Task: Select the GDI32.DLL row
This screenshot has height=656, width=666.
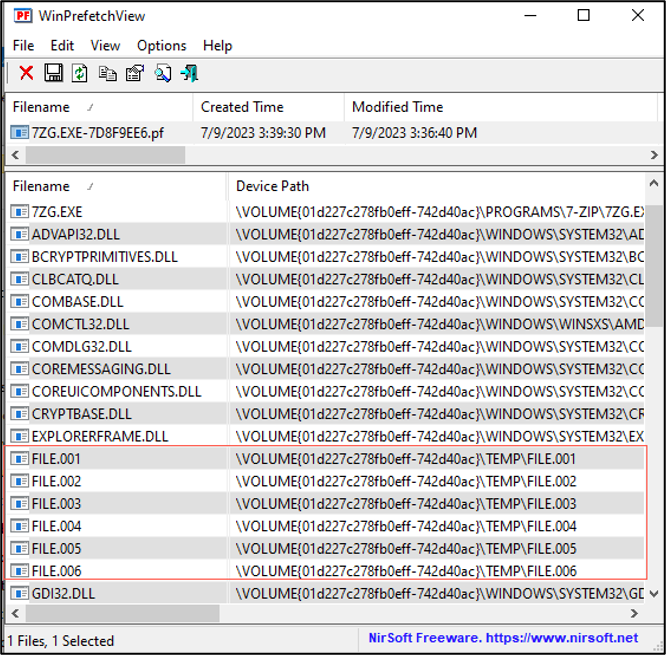Action: click(x=326, y=594)
